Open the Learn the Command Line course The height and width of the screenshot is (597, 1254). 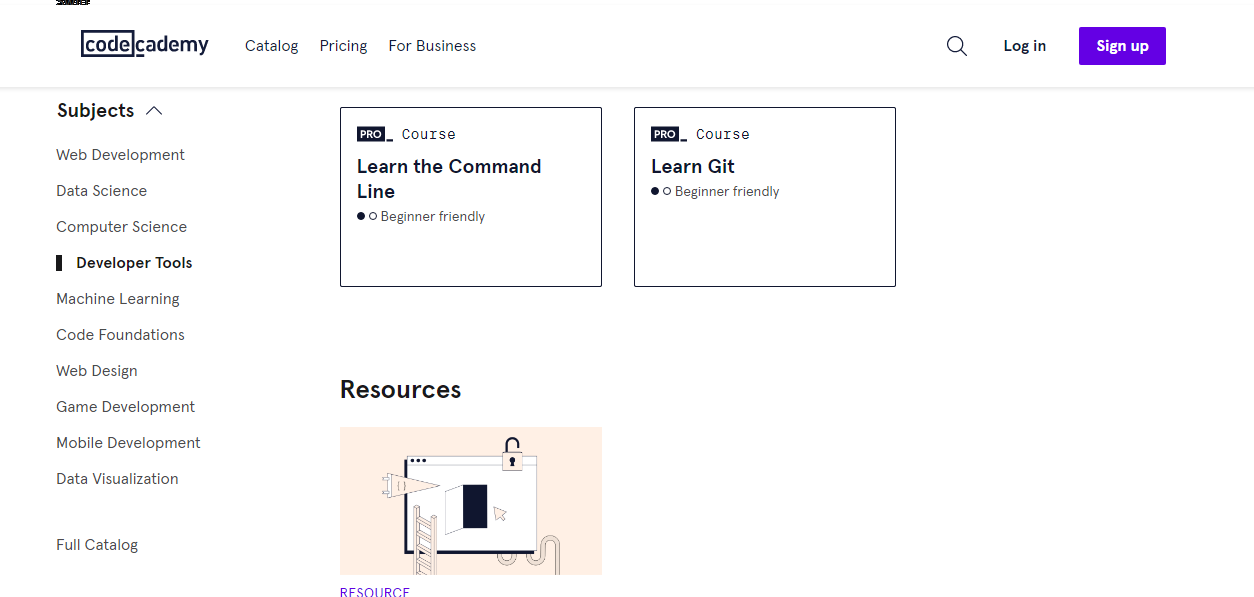(x=449, y=178)
